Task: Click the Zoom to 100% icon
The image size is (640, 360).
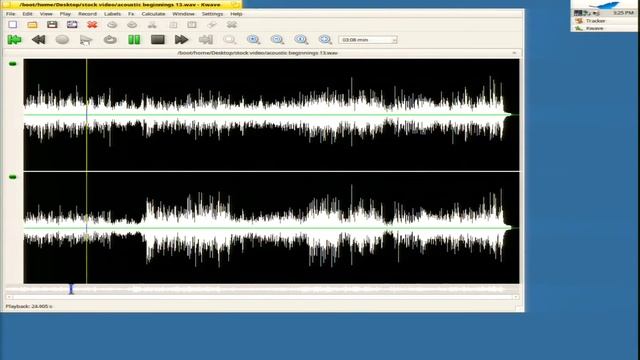Action: click(x=301, y=40)
